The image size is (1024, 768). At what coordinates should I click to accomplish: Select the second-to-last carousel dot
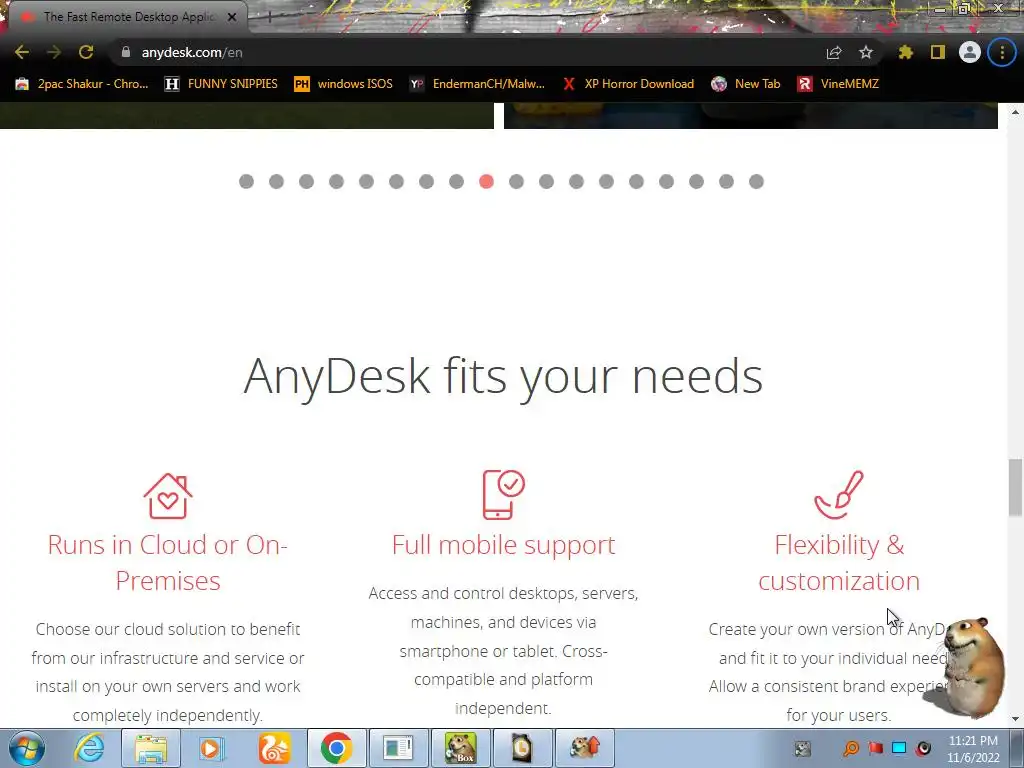click(726, 182)
